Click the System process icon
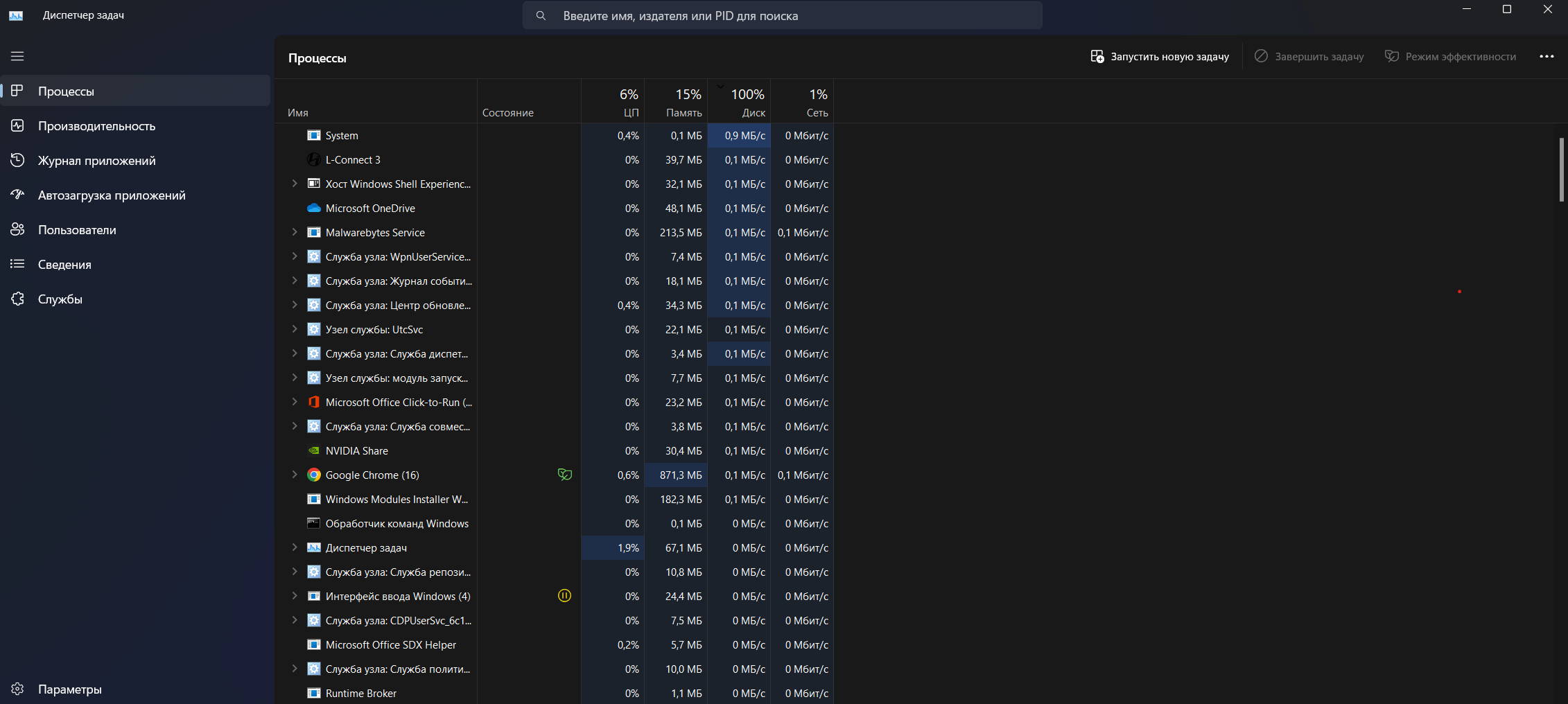 (314, 135)
